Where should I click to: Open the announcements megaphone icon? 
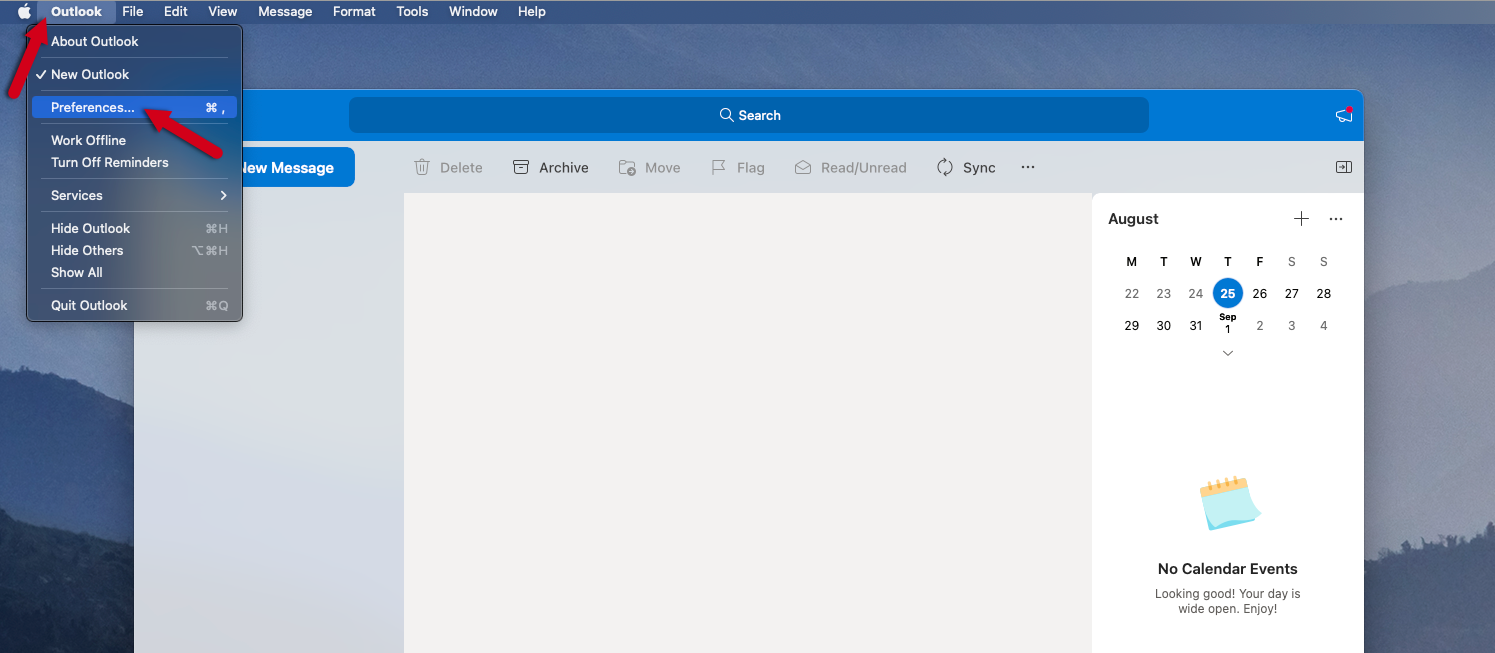1344,115
